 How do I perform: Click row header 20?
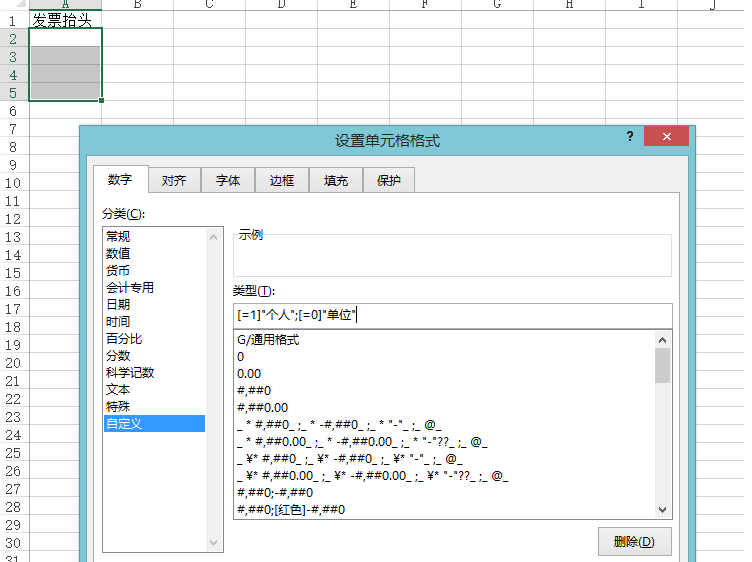(x=14, y=363)
